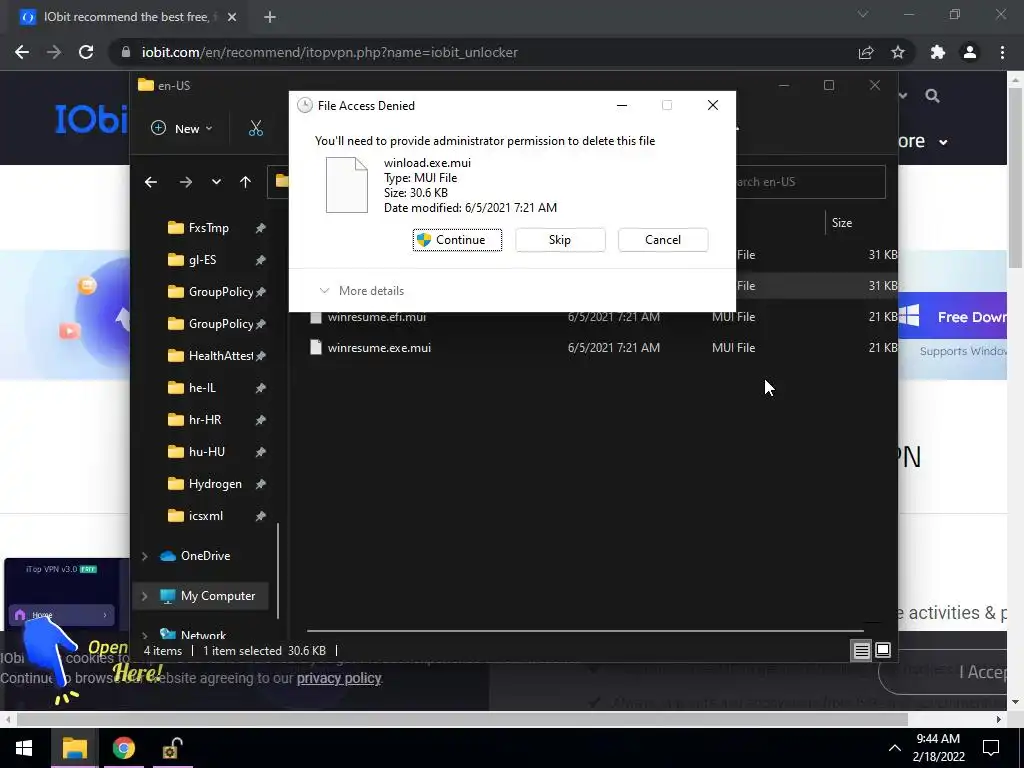Open recent locations dropdown in Explorer

point(216,182)
